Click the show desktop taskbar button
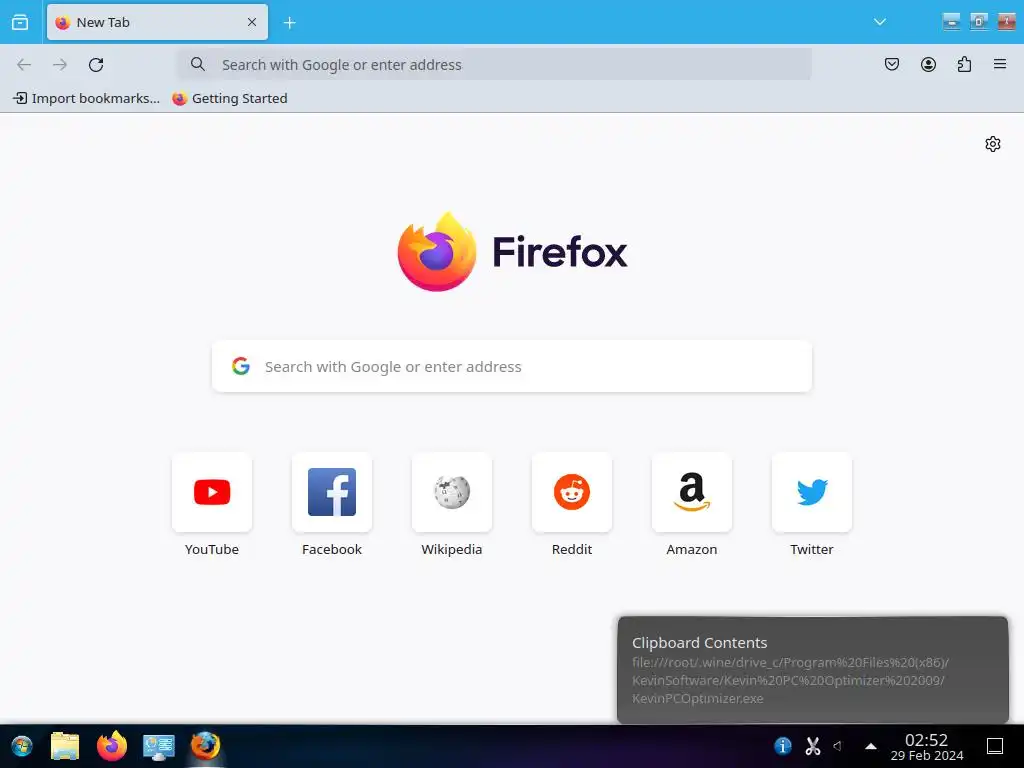1024x768 pixels. (x=995, y=746)
